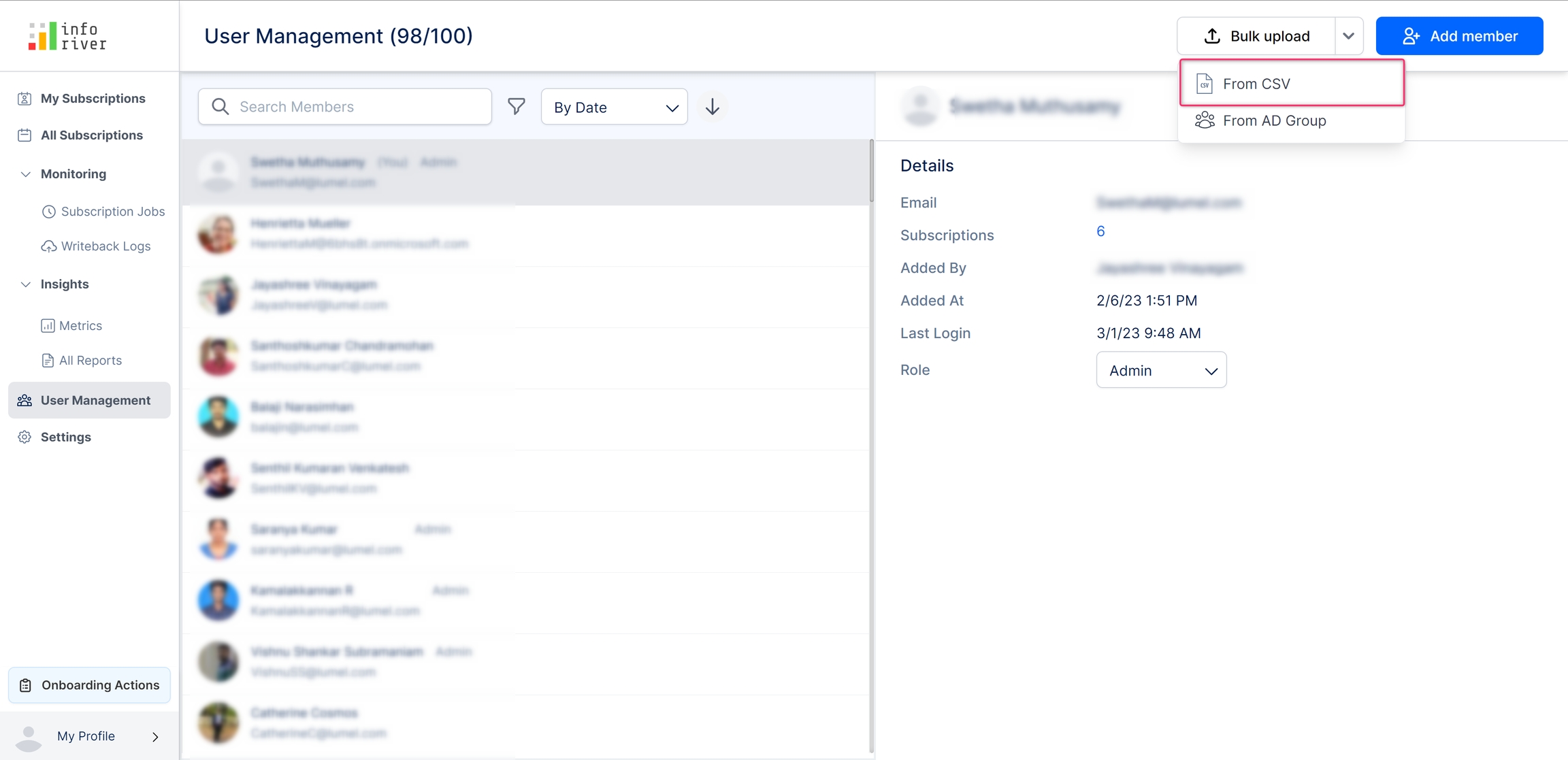Screen dimensions: 1568x760
Task: Close the Bulk upload dropdown arrow
Action: tap(1348, 36)
